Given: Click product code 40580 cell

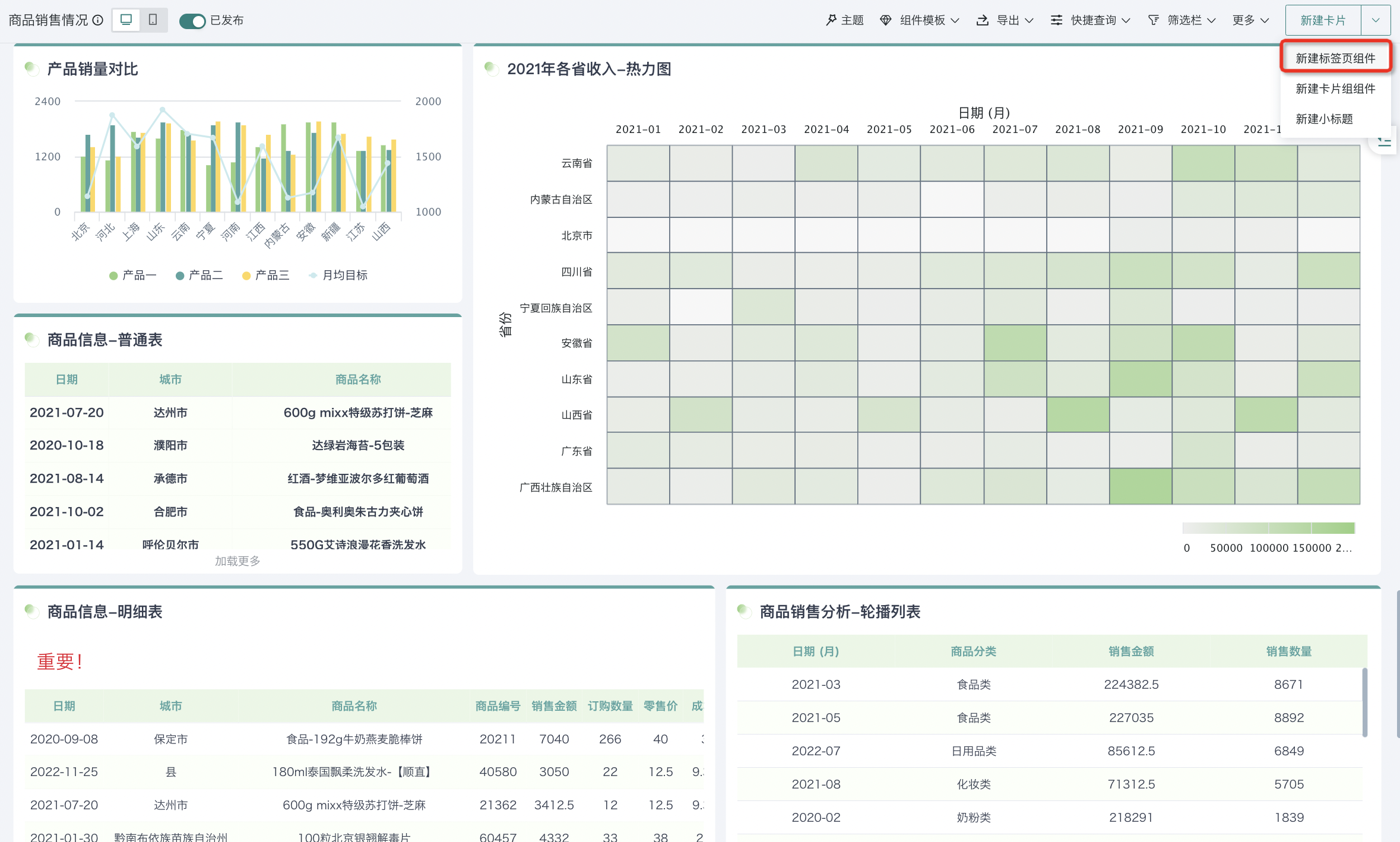Looking at the screenshot, I should (498, 772).
